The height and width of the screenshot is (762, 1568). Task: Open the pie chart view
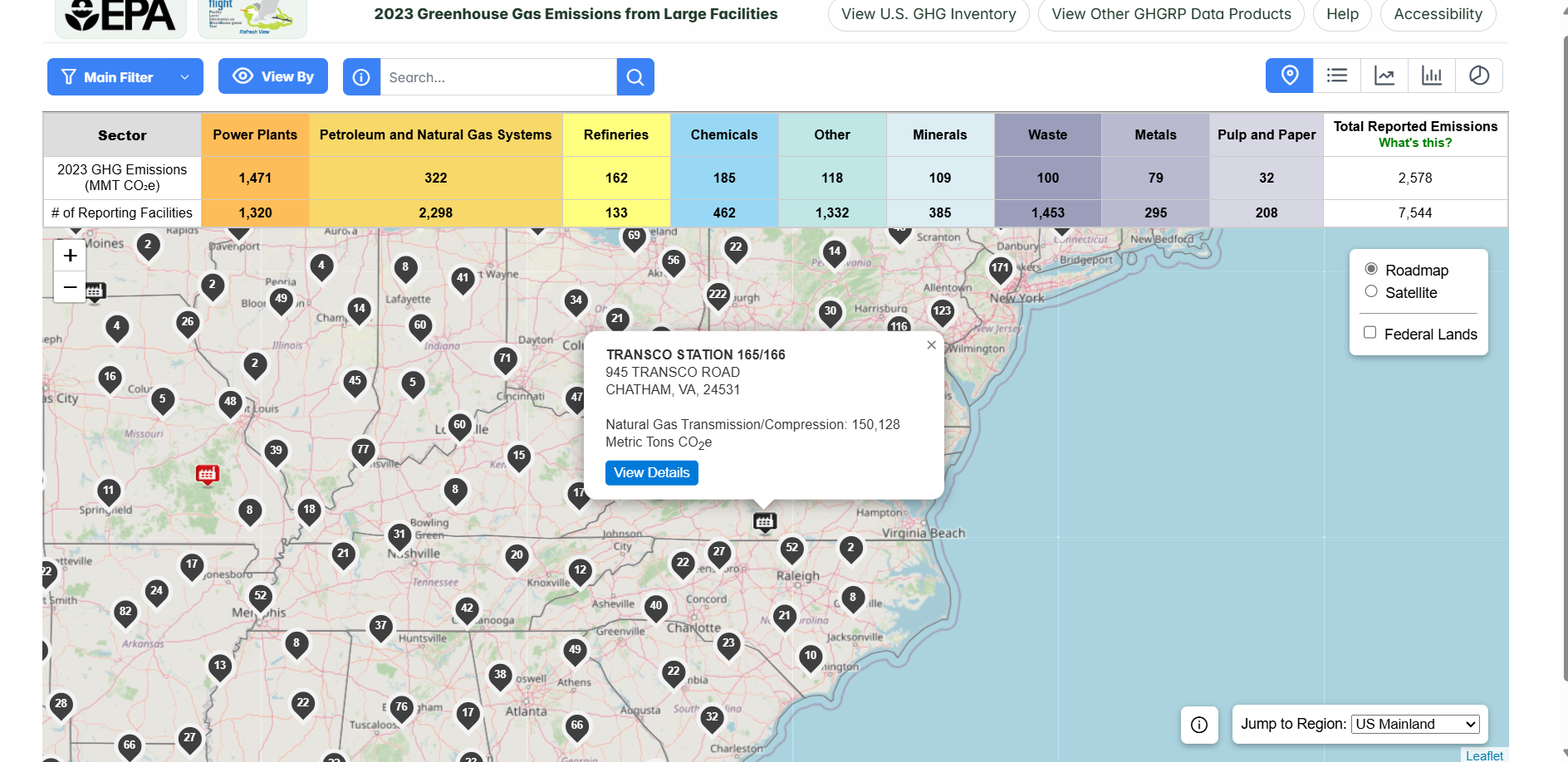click(x=1479, y=76)
